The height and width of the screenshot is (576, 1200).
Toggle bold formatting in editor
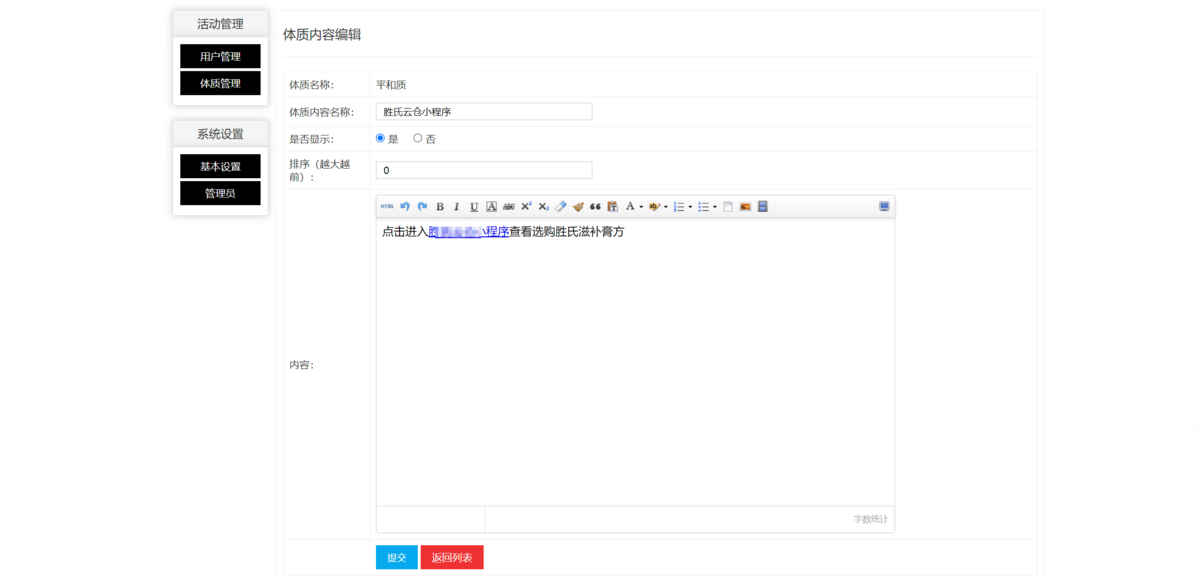coord(440,206)
